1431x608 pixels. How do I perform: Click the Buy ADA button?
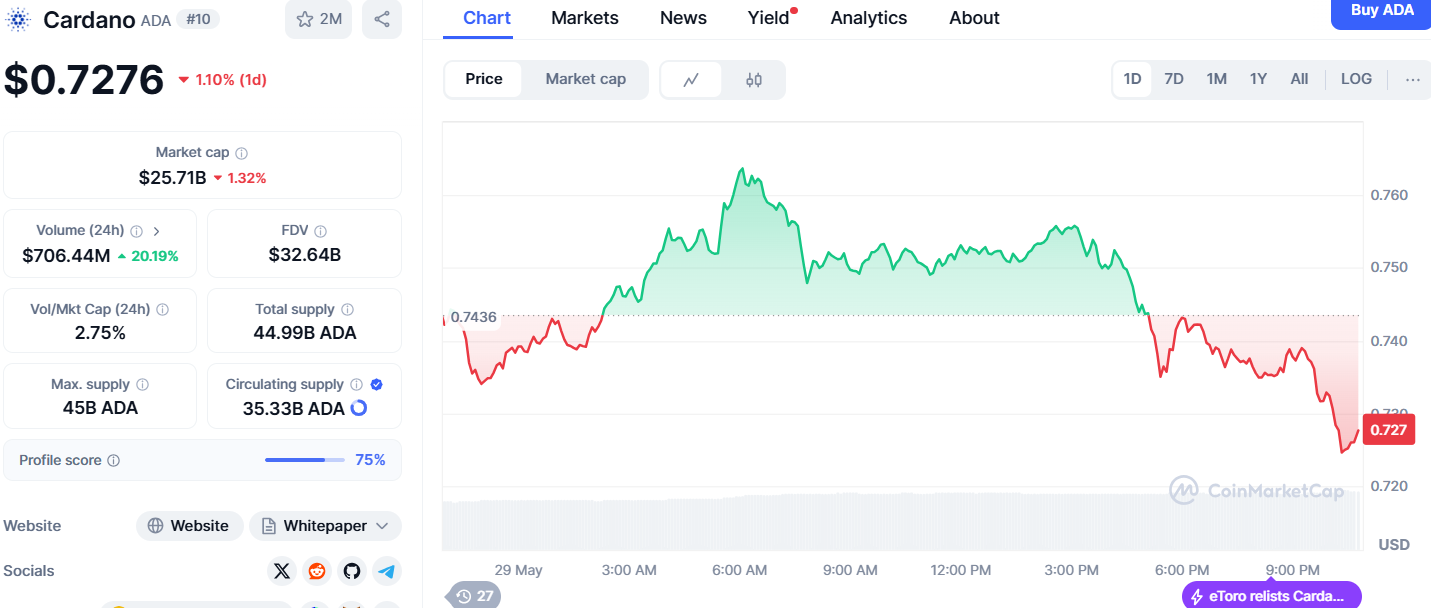pyautogui.click(x=1382, y=11)
